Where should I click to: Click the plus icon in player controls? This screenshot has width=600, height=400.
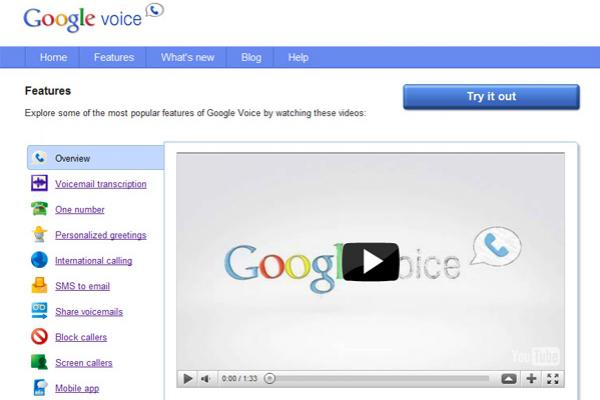point(531,379)
